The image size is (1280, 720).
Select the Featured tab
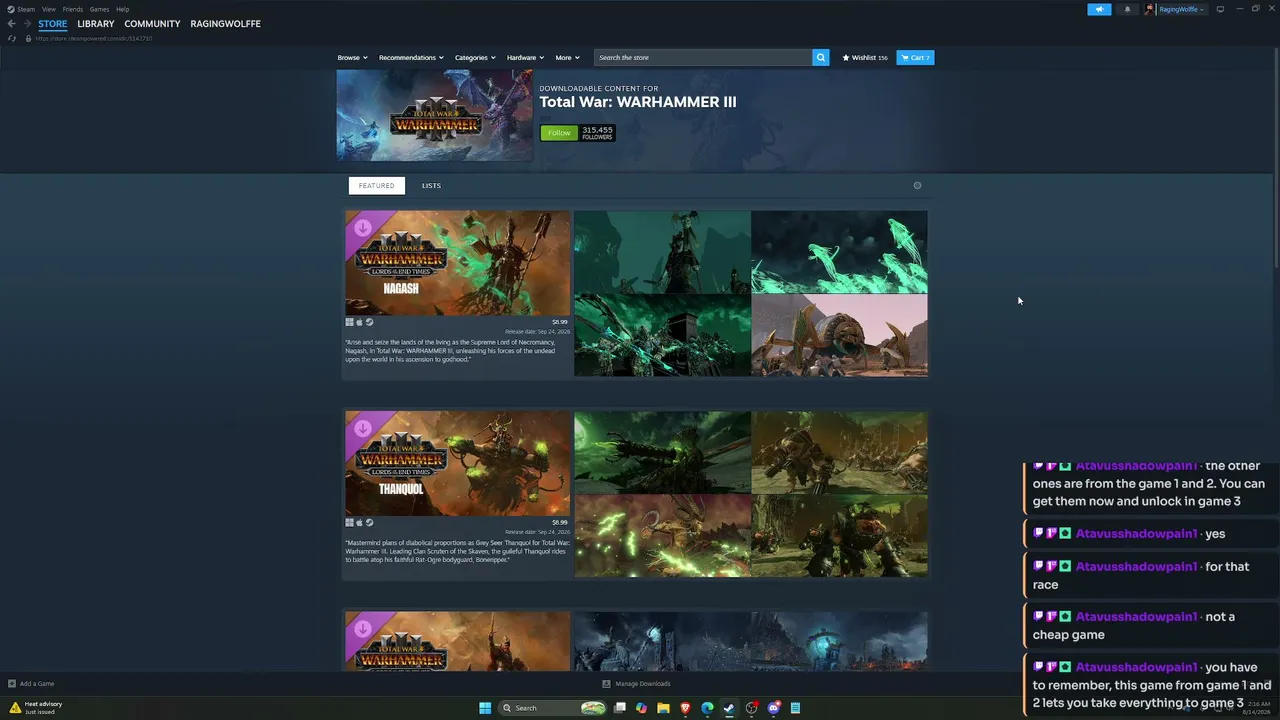pos(377,186)
